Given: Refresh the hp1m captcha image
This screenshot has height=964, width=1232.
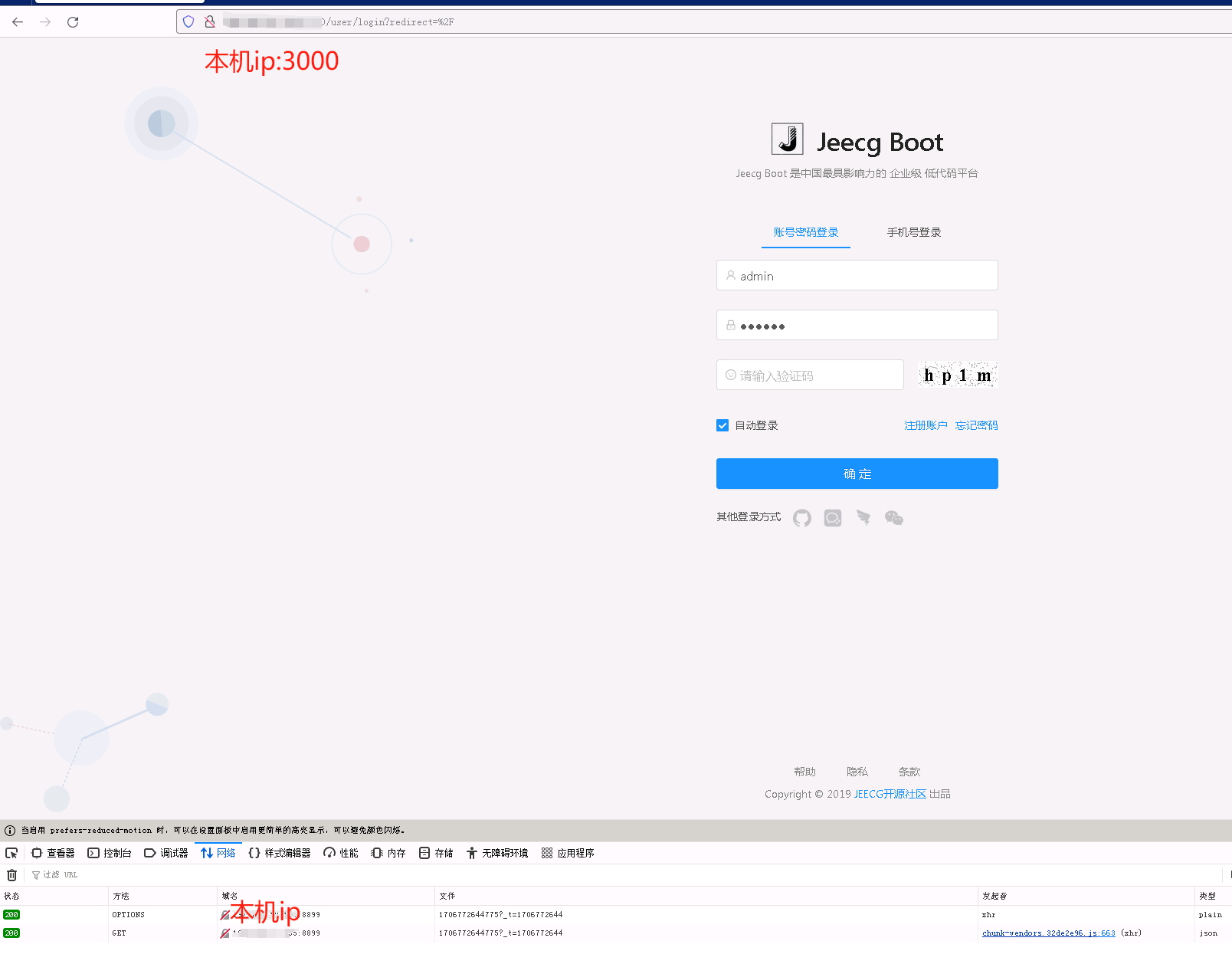Looking at the screenshot, I should coord(958,375).
